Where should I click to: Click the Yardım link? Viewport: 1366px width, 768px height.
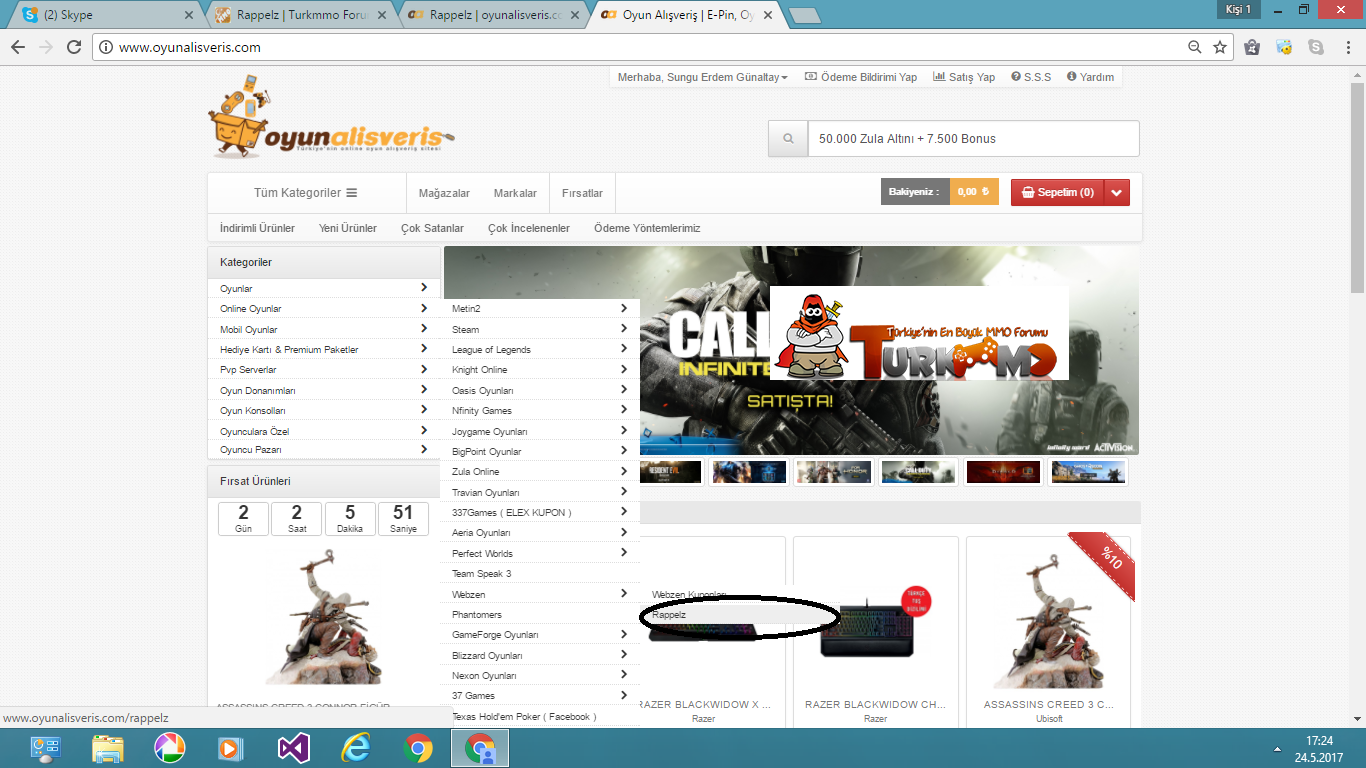tap(1090, 77)
